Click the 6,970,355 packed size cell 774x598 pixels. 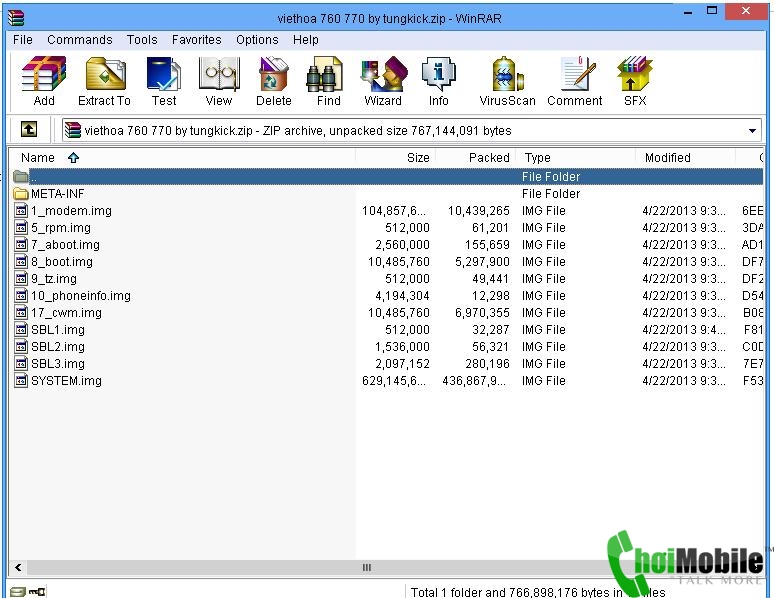pyautogui.click(x=482, y=313)
